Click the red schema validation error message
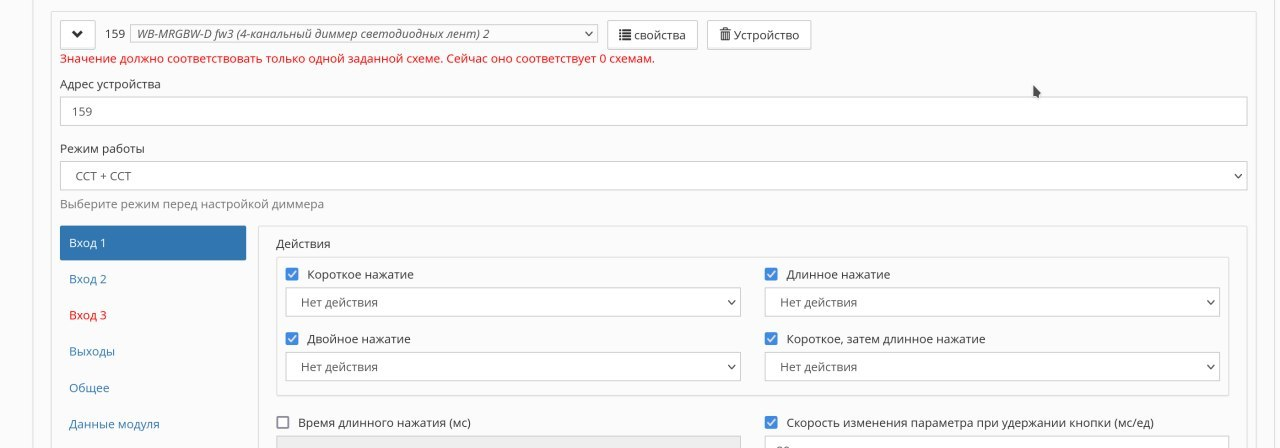The height and width of the screenshot is (448, 1280). 358,59
